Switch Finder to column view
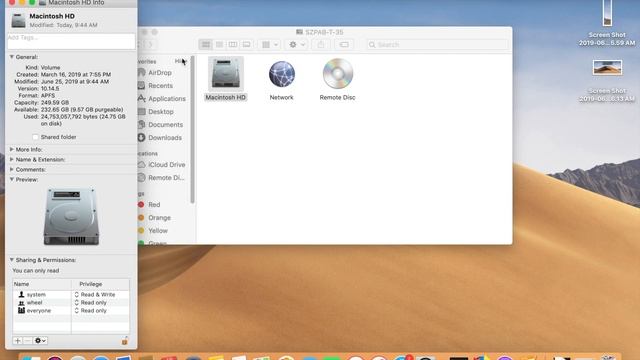Screen dimensions: 640x360 coord(233,44)
